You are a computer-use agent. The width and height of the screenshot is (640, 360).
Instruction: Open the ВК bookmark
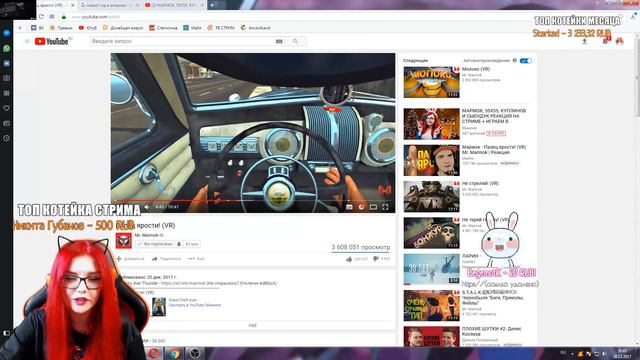tap(37, 28)
